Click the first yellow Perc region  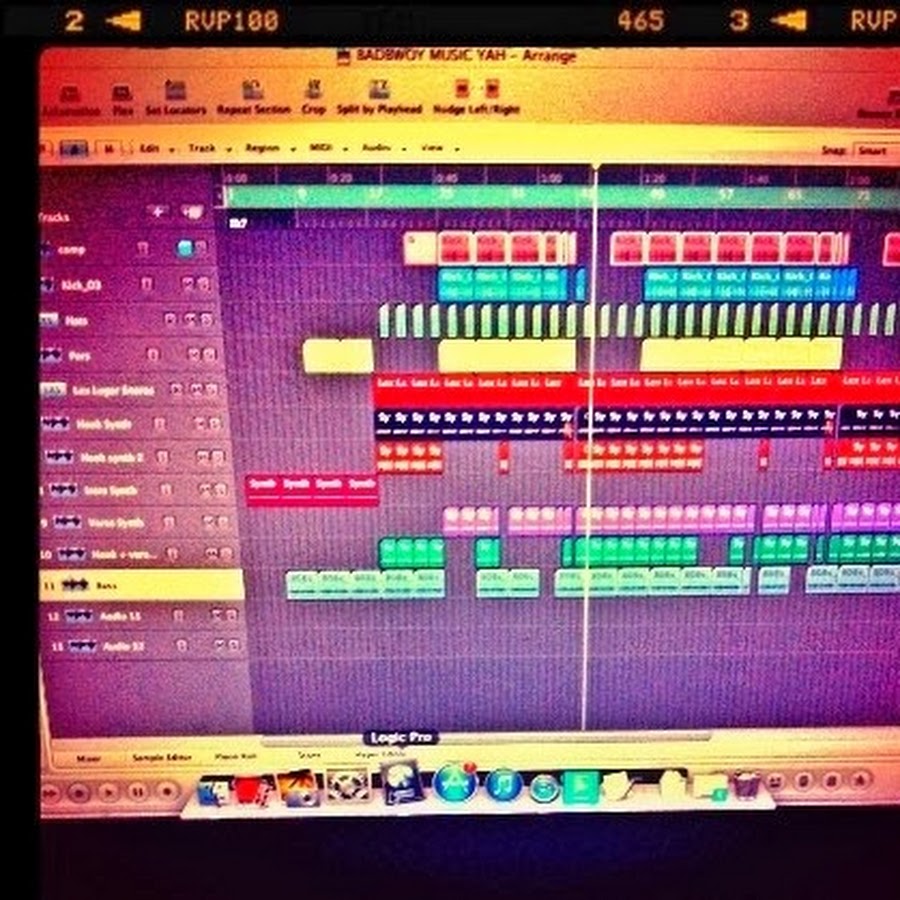pos(338,356)
